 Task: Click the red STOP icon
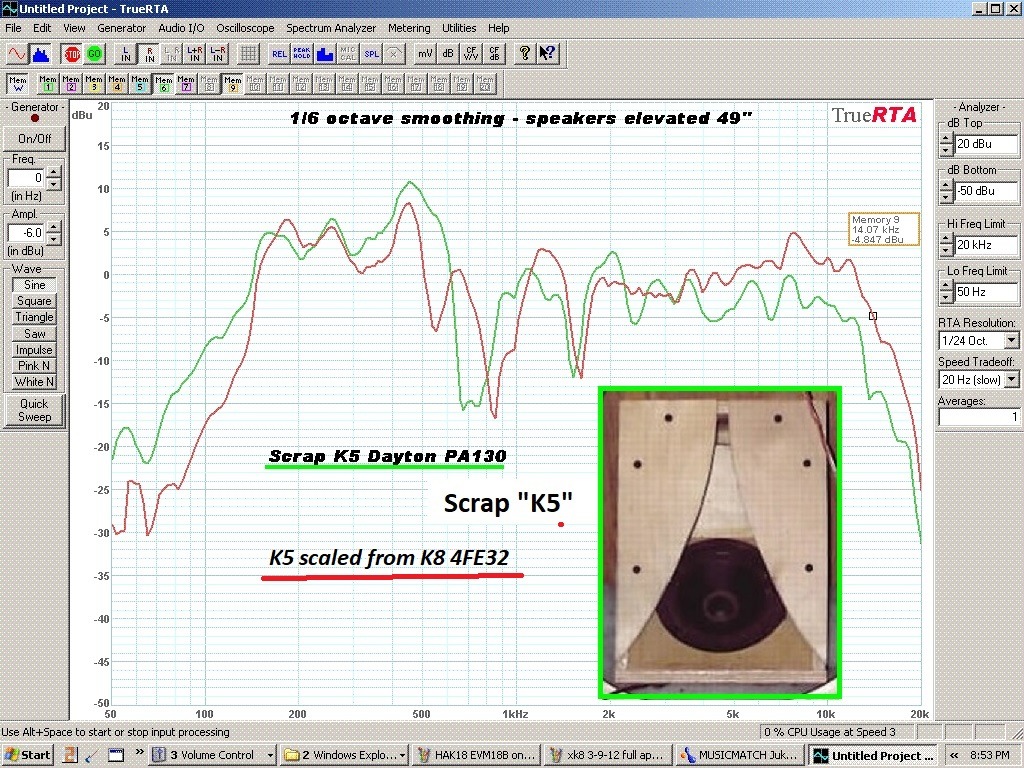pos(72,54)
